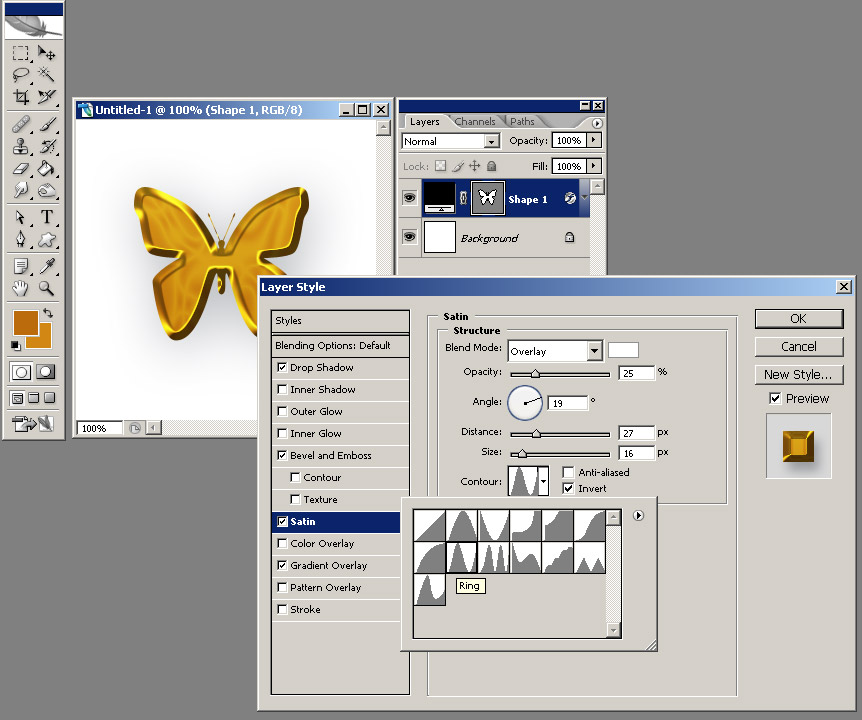Click Cancel in Layer Style
The height and width of the screenshot is (720, 862).
coord(799,346)
